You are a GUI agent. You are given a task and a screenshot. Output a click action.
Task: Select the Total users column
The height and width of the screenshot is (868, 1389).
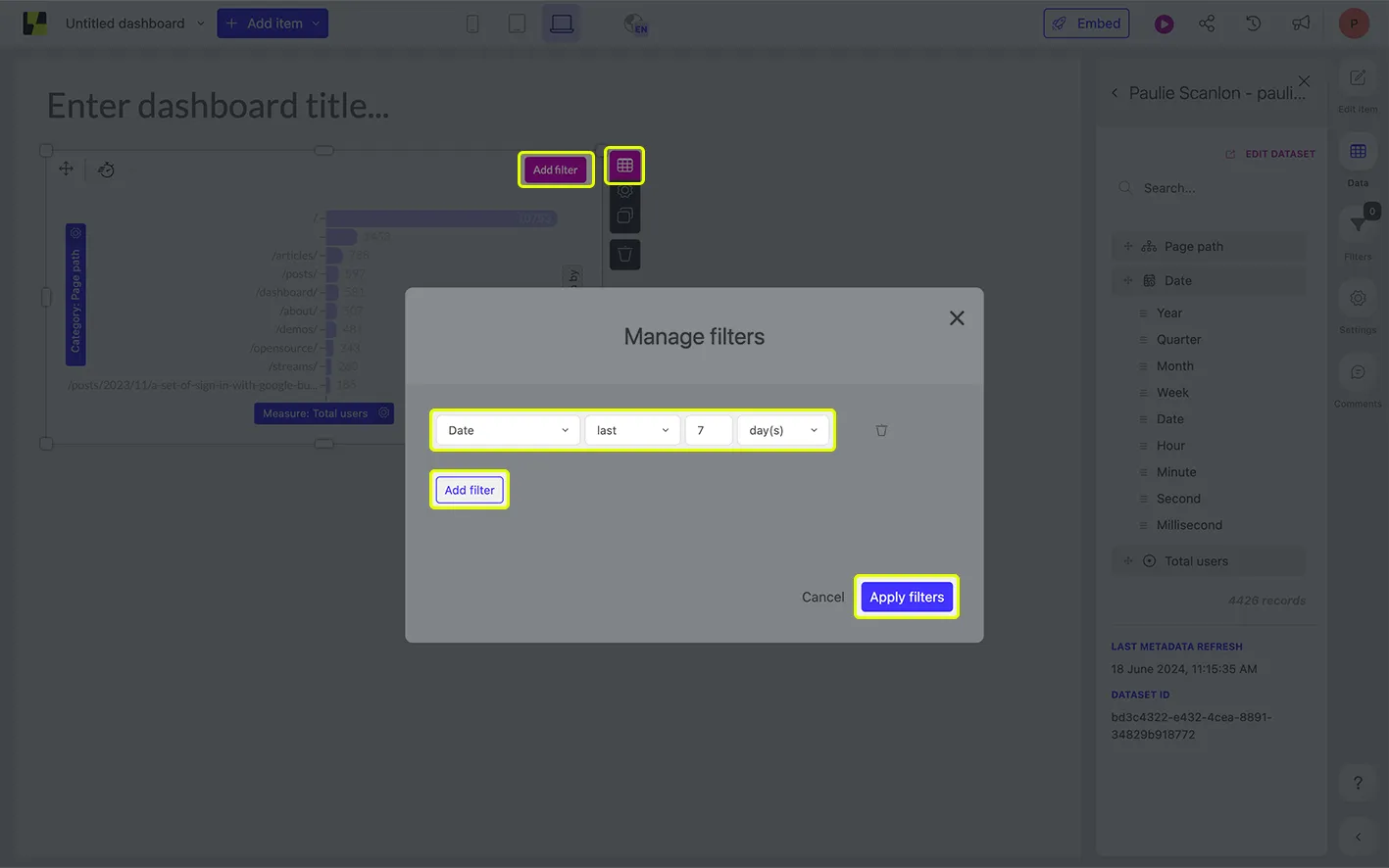tap(1210, 561)
